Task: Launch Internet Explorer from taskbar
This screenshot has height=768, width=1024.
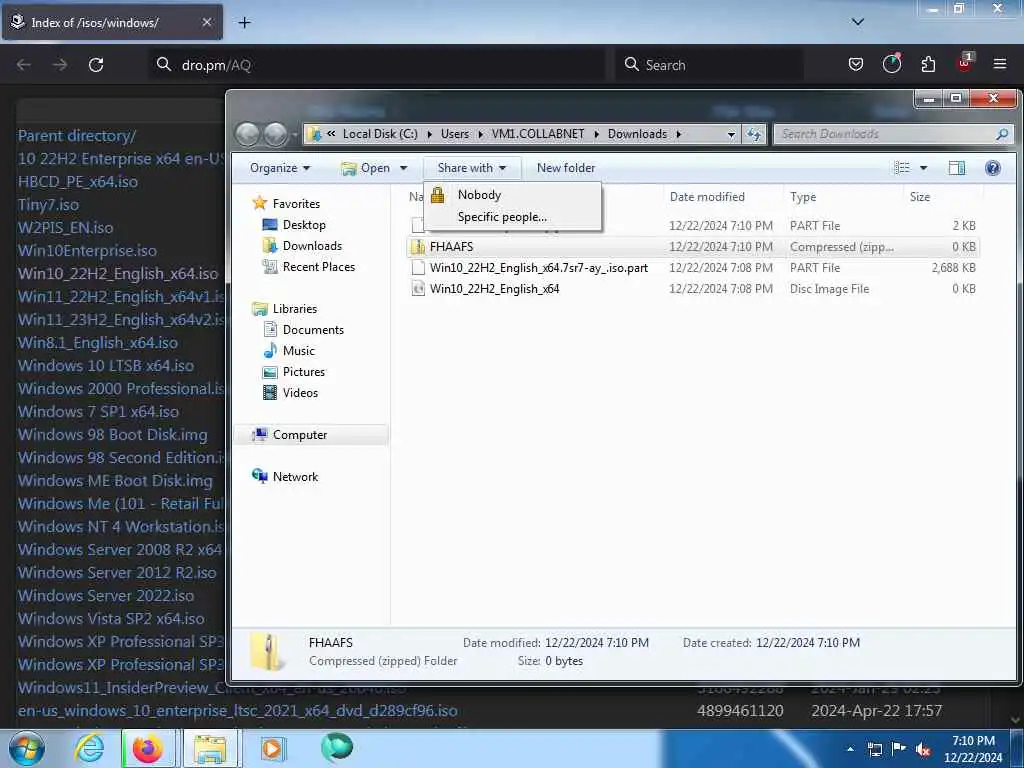Action: [x=89, y=748]
